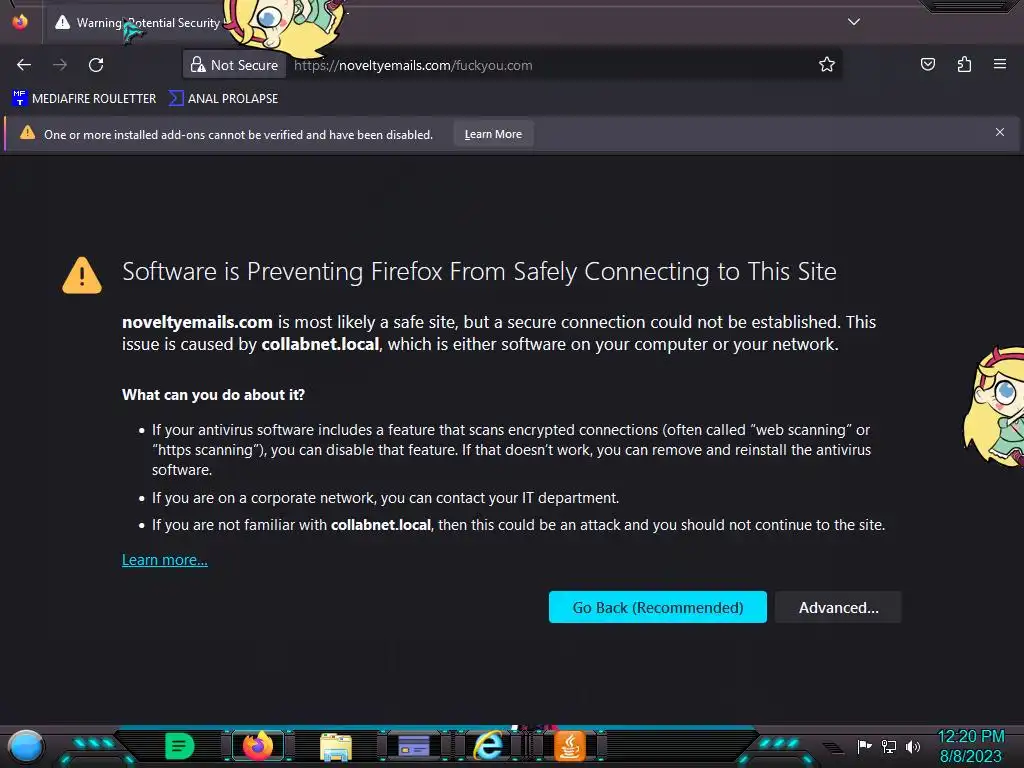
Task: Reload the current page
Action: click(x=96, y=65)
